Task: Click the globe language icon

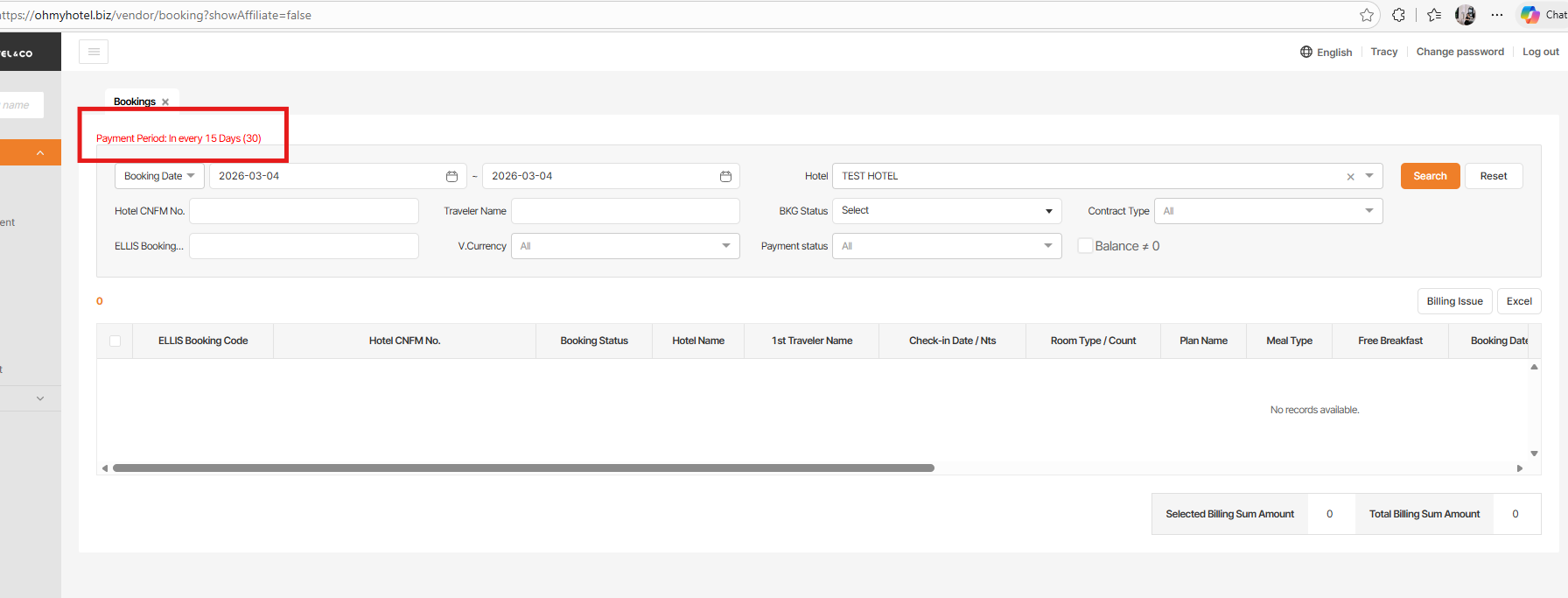Action: (1306, 52)
